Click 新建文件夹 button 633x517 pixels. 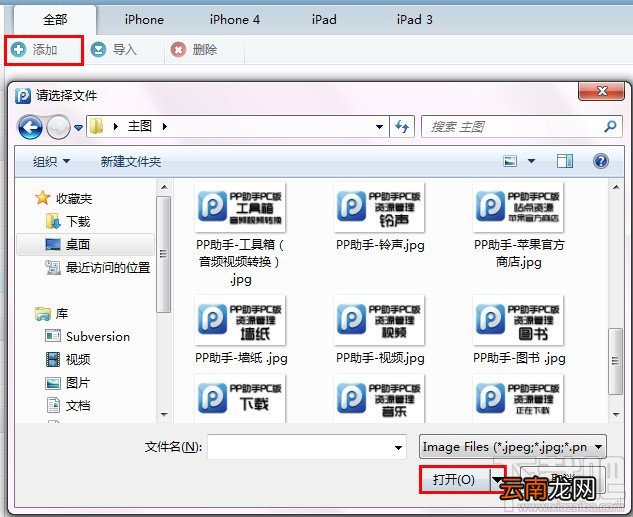[131, 162]
